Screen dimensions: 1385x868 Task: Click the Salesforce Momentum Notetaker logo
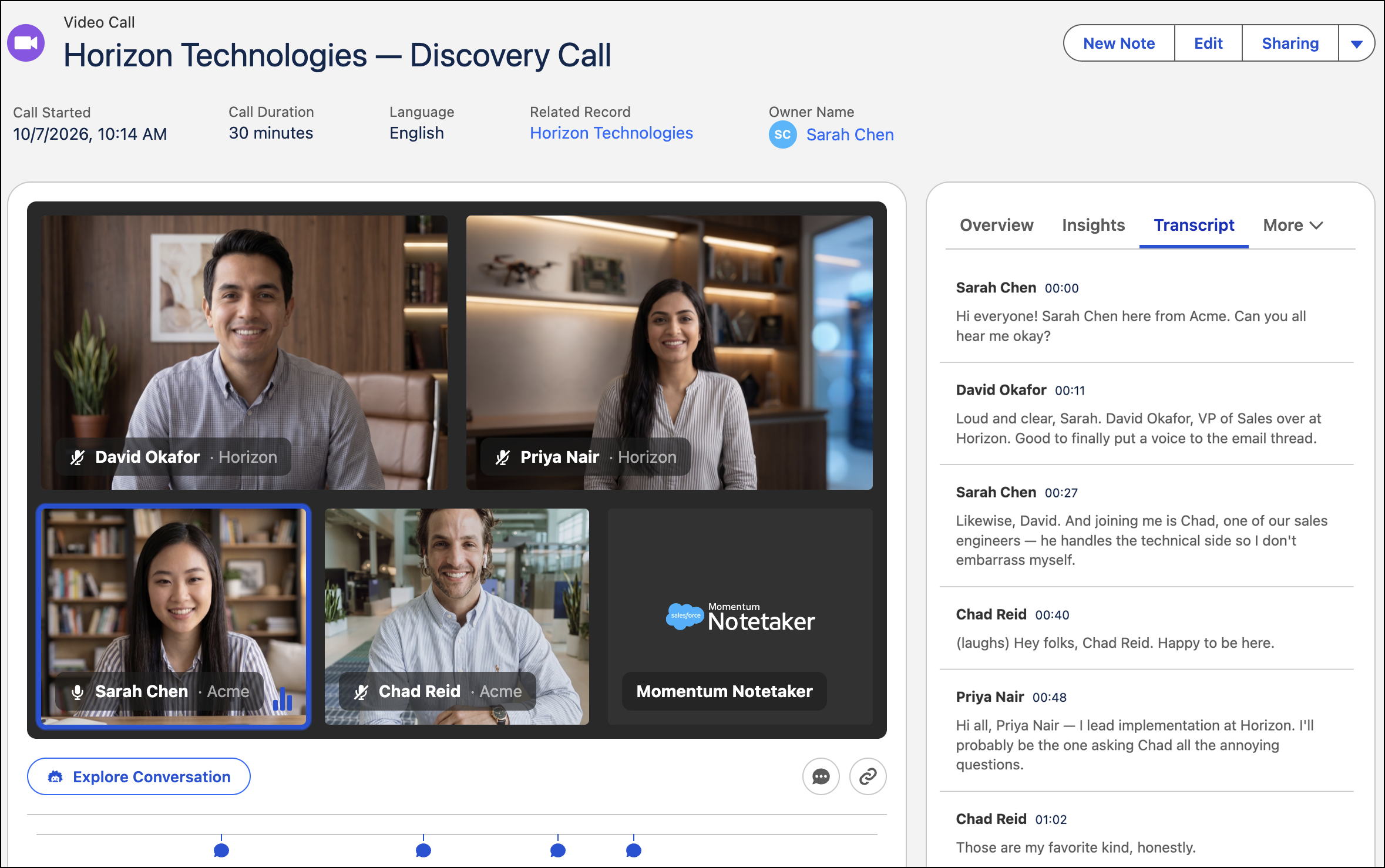point(740,617)
